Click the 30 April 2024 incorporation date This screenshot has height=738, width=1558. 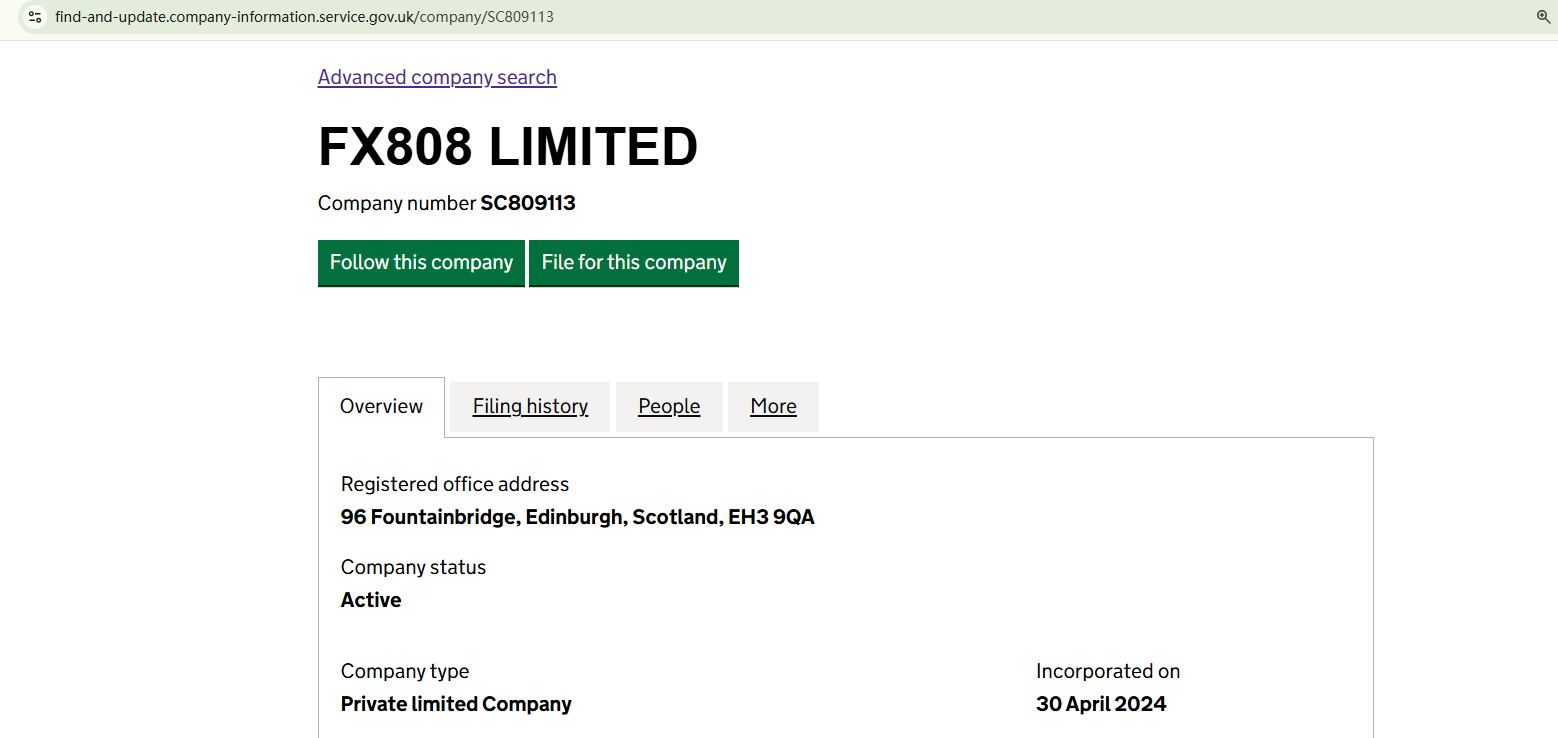(x=1101, y=704)
